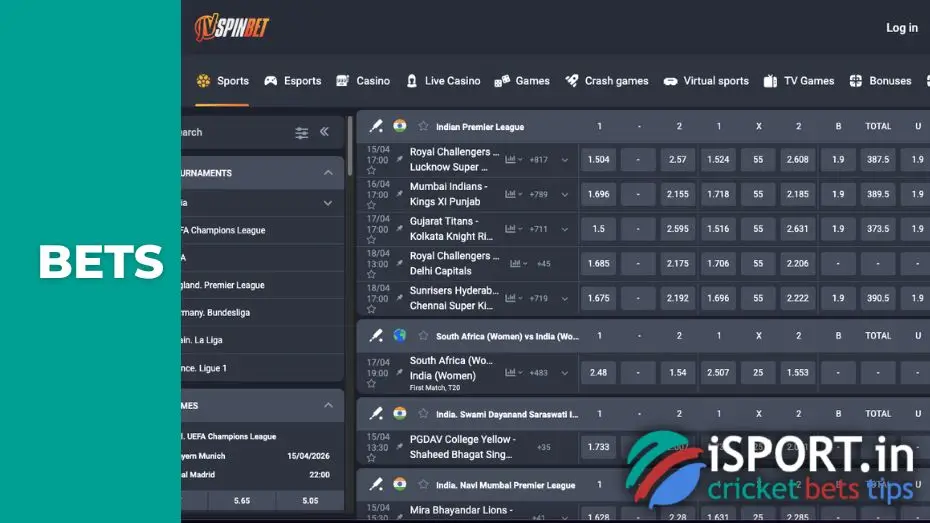Viewport: 930px width, 523px height.
Task: Bet on Kings XI Punjab at 2.155
Action: 677,194
